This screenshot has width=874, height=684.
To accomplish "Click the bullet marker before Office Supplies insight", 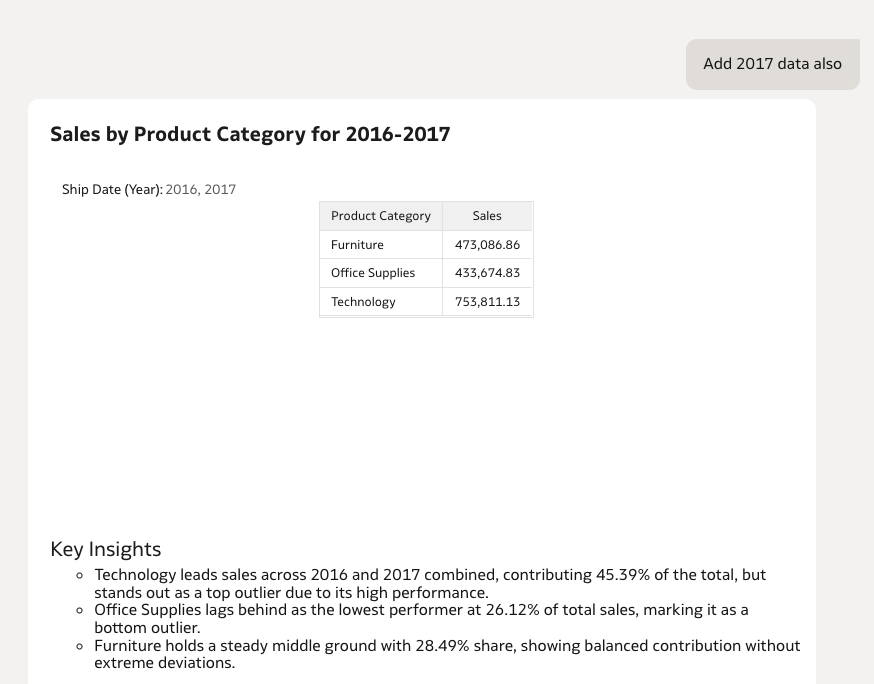I will point(80,610).
